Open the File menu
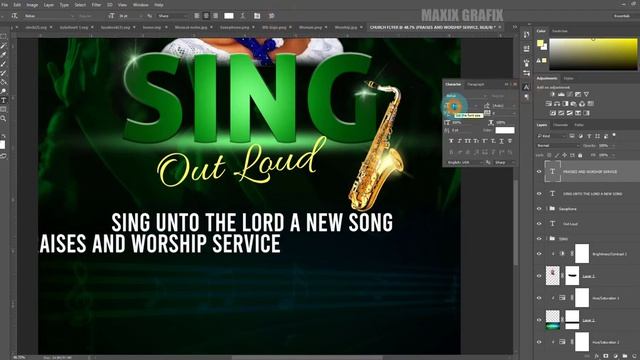The image size is (640, 360). coord(5,5)
